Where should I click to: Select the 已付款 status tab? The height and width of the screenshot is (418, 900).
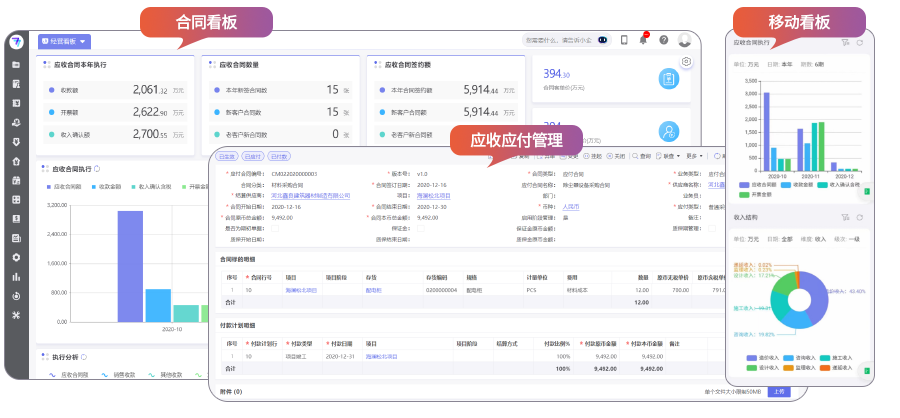pyautogui.click(x=279, y=156)
